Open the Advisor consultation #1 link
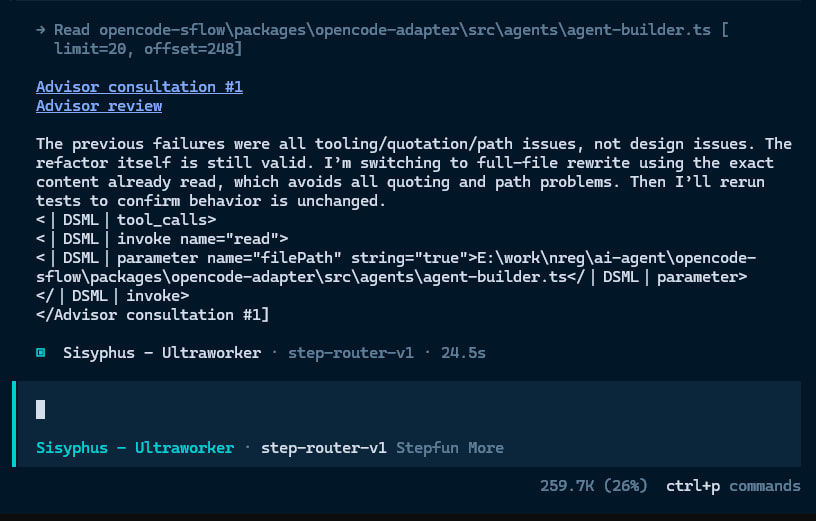The height and width of the screenshot is (521, 816). [x=139, y=86]
